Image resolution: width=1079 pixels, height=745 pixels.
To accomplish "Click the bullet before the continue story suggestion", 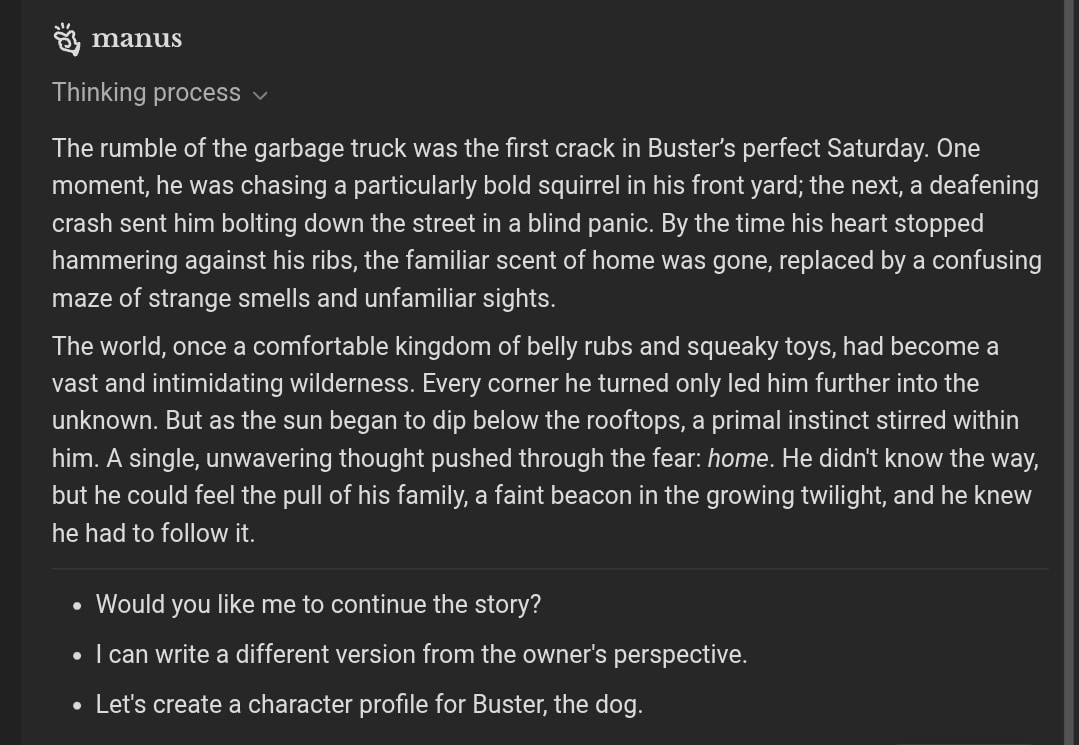I will tap(77, 606).
